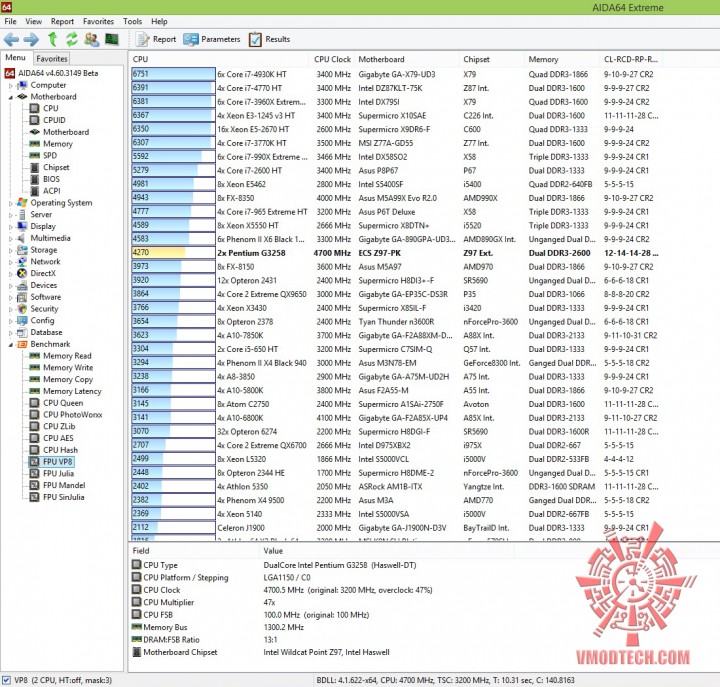
Task: Sort by the CPU Clock column header
Action: (x=332, y=59)
